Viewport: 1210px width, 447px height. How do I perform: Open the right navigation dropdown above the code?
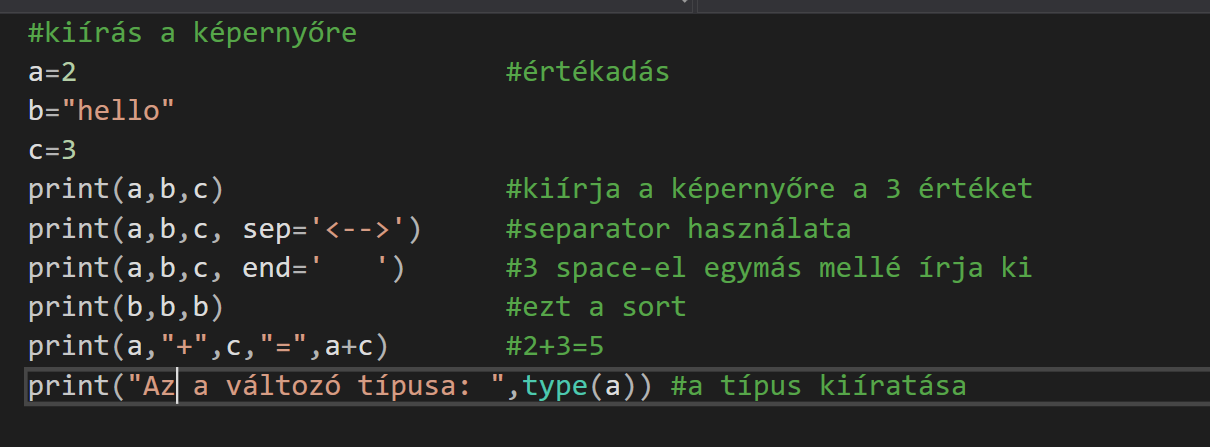coord(950,4)
